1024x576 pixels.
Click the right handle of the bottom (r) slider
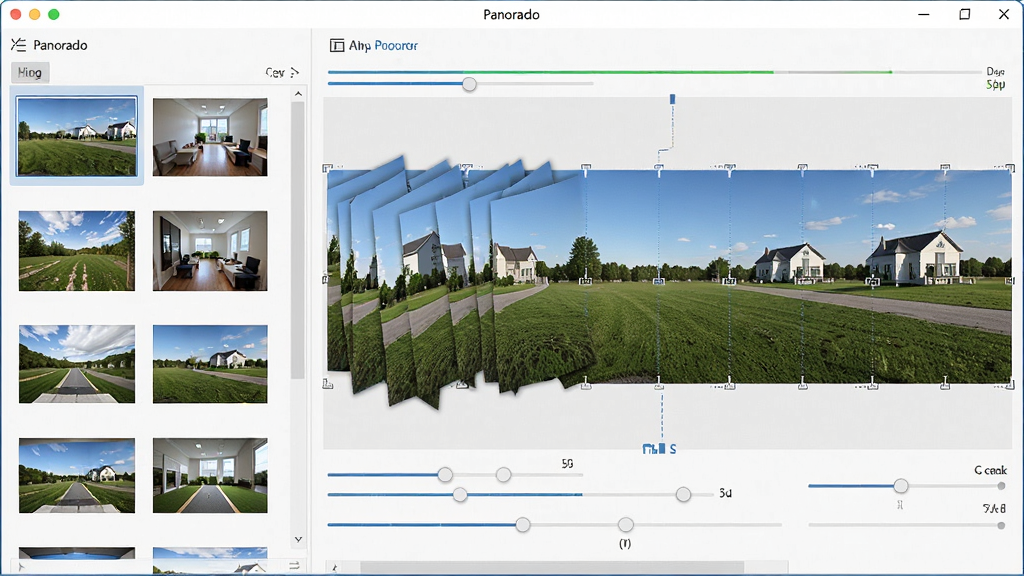(x=626, y=524)
